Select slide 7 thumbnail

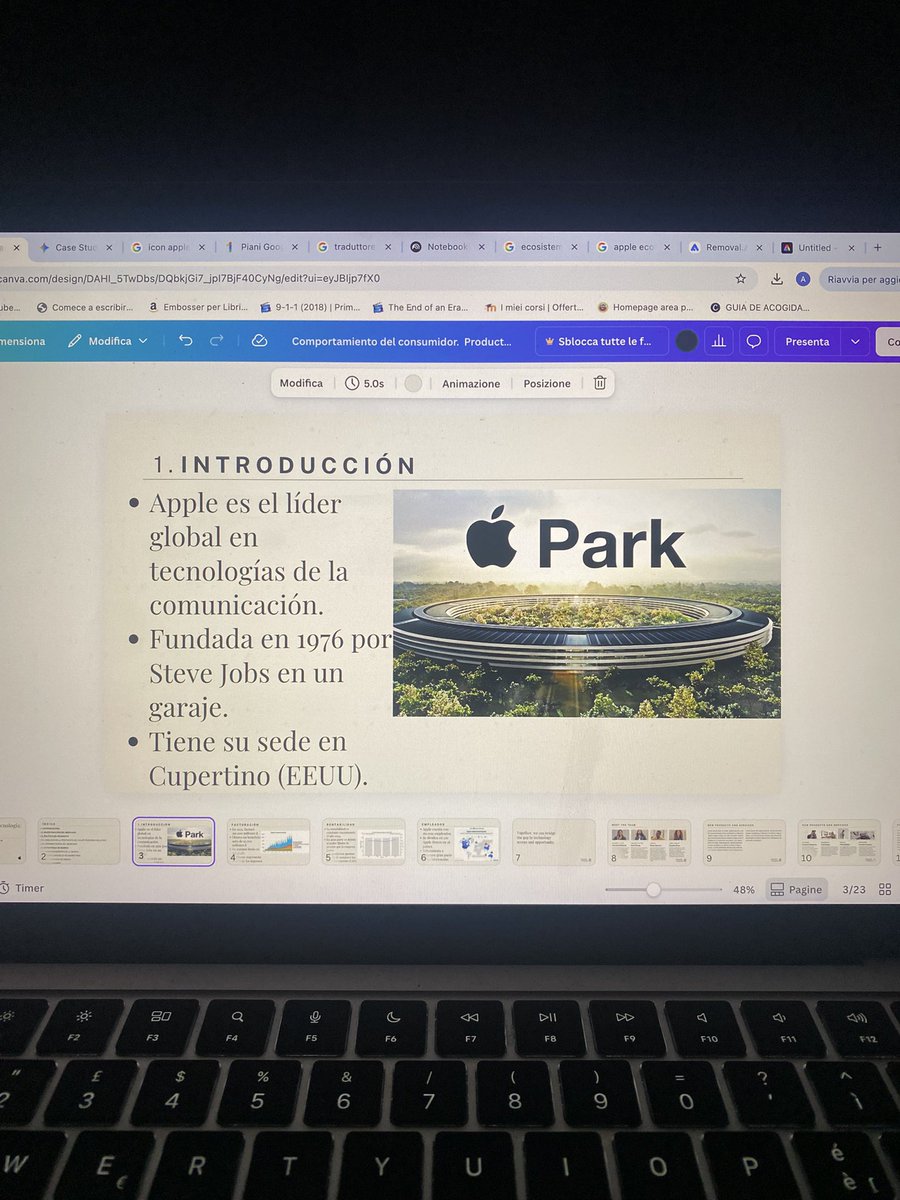pyautogui.click(x=554, y=842)
